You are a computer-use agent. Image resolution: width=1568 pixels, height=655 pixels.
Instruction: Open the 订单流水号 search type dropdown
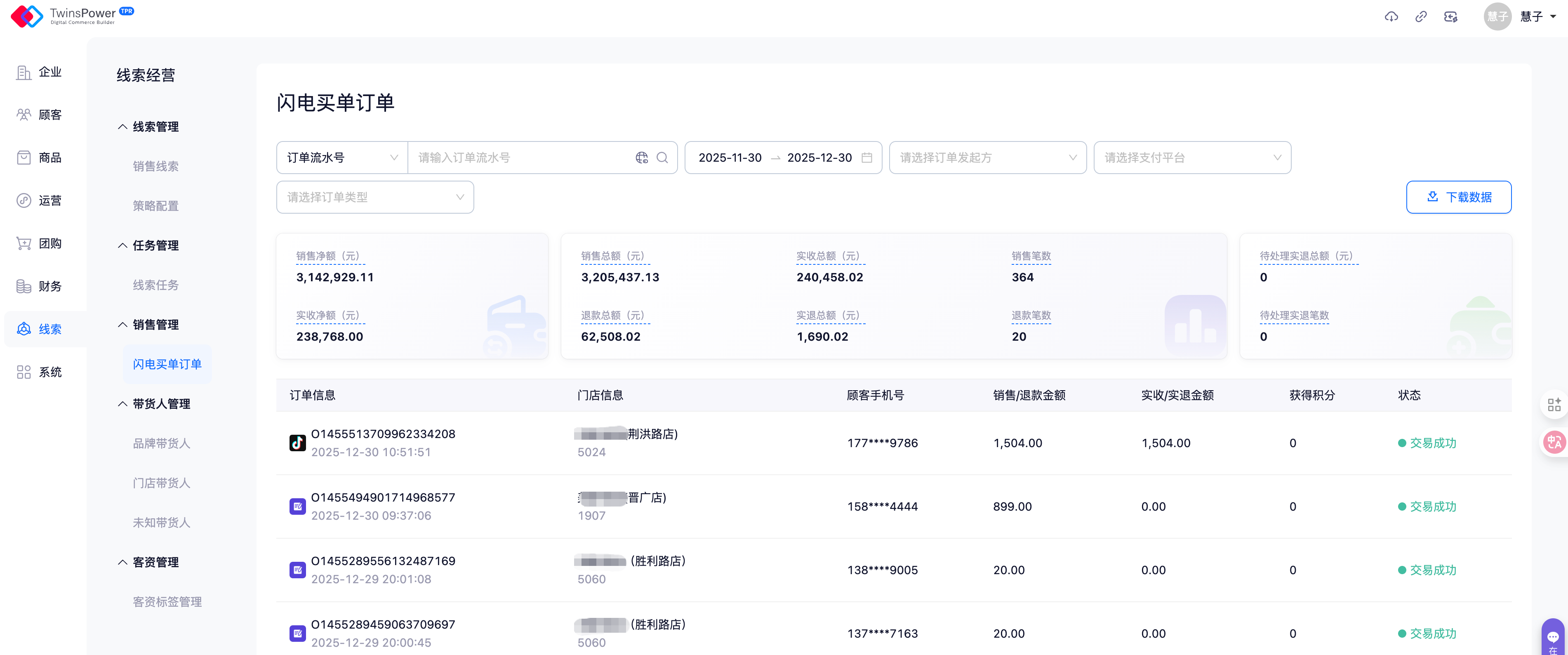coord(341,158)
